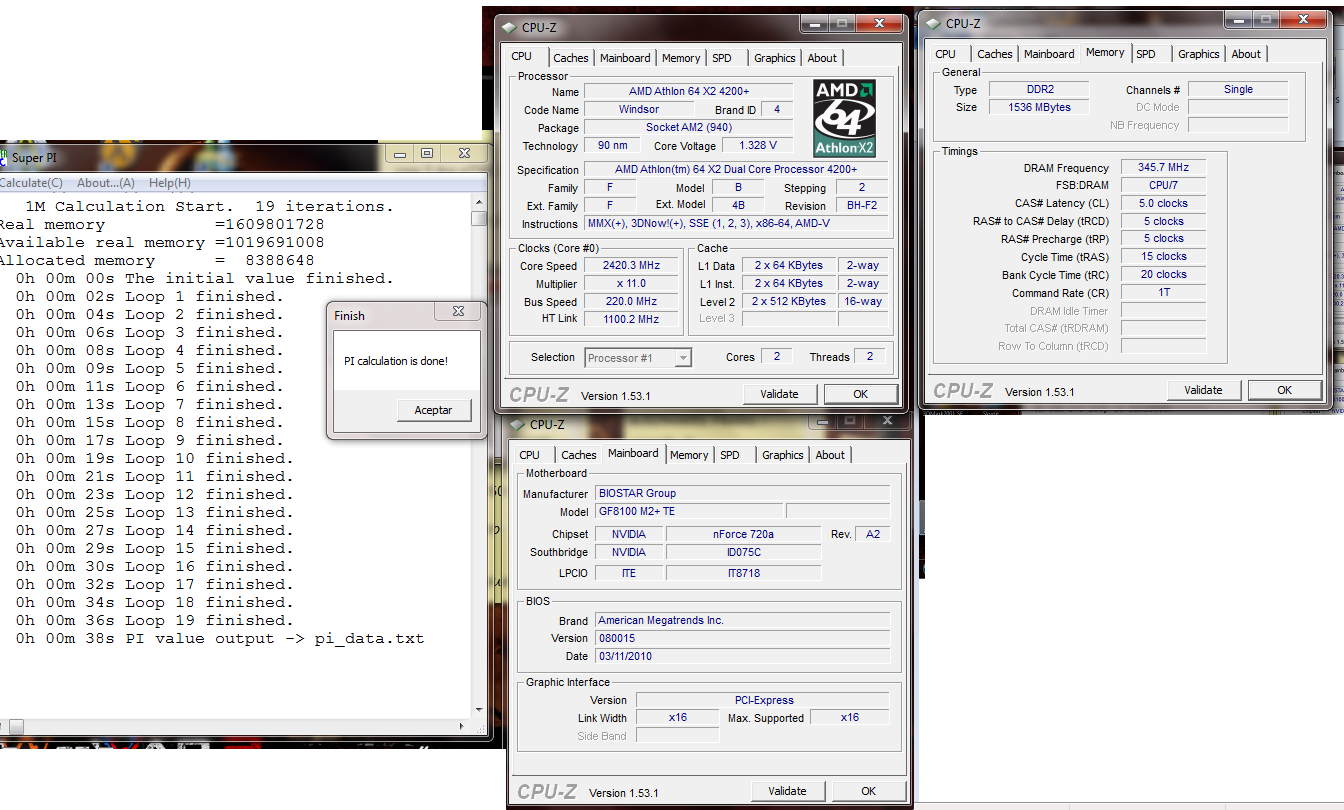The height and width of the screenshot is (810, 1344).
Task: Click the Model field GF8100 M2+ TE
Action: 689,511
